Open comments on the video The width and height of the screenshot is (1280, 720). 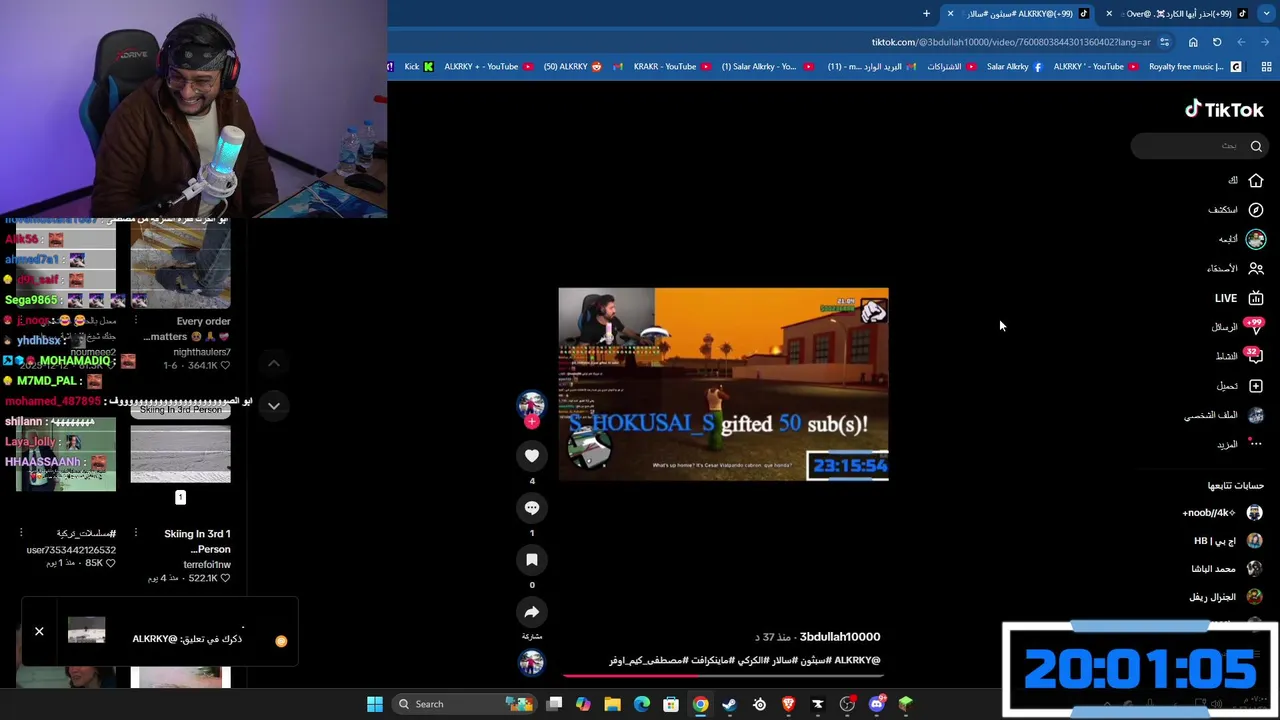532,508
